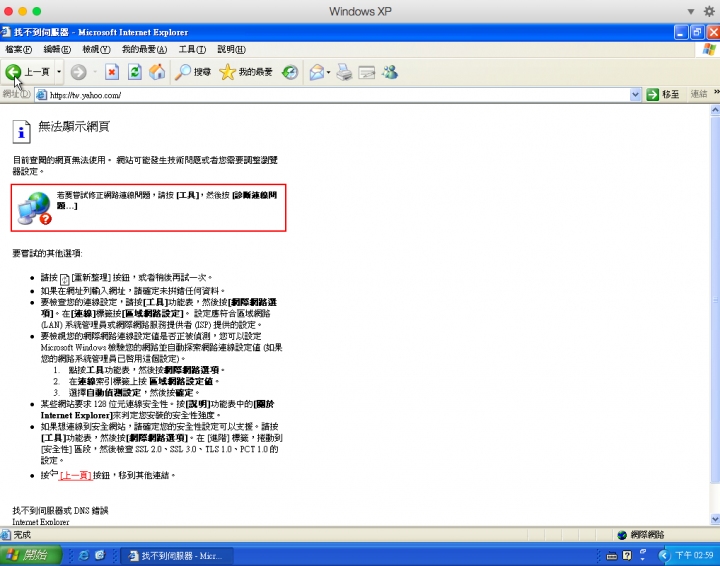The width and height of the screenshot is (720, 566).
Task: Open the Back button history dropdown arrow
Action: (59, 72)
